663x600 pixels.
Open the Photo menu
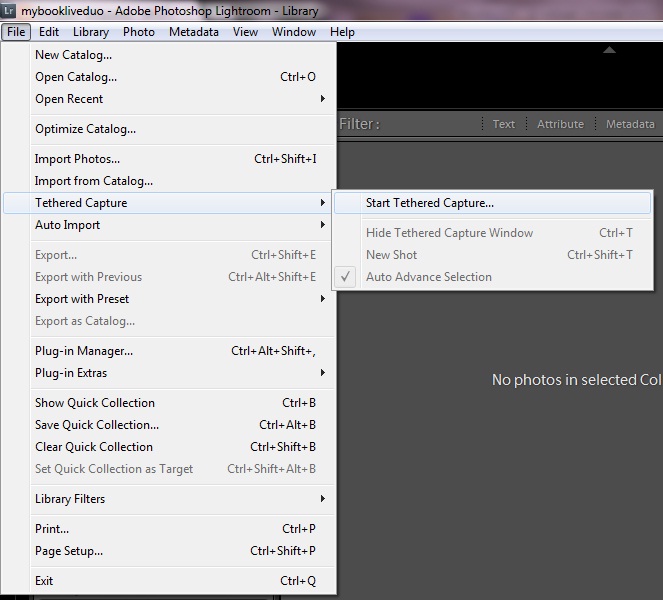click(139, 32)
